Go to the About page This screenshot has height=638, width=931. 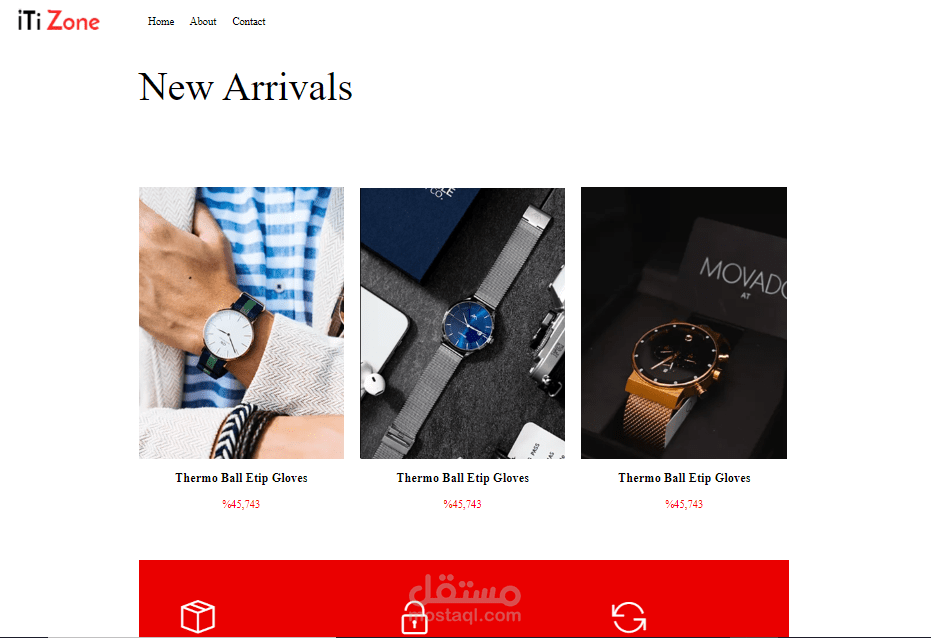[203, 21]
